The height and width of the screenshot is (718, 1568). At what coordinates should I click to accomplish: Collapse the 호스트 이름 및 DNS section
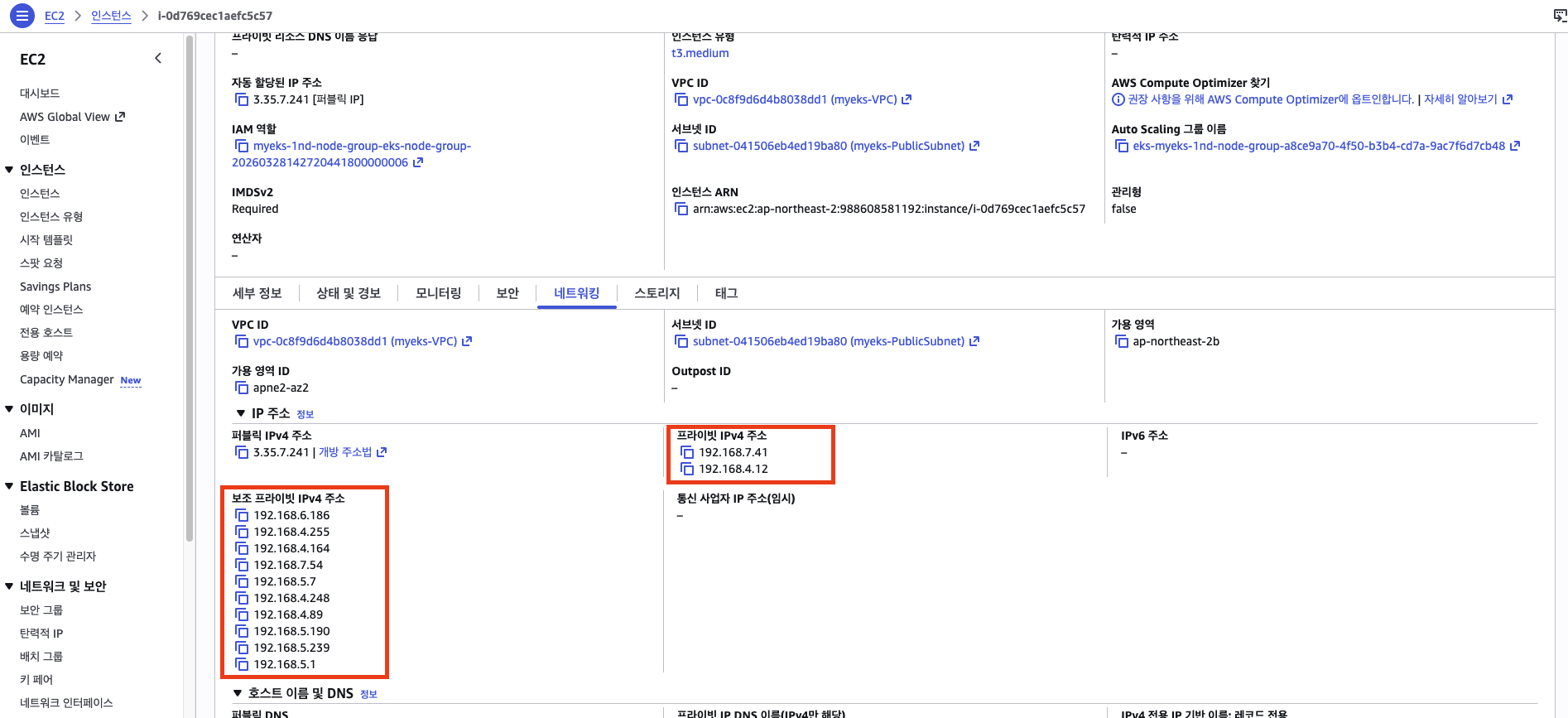(x=238, y=693)
